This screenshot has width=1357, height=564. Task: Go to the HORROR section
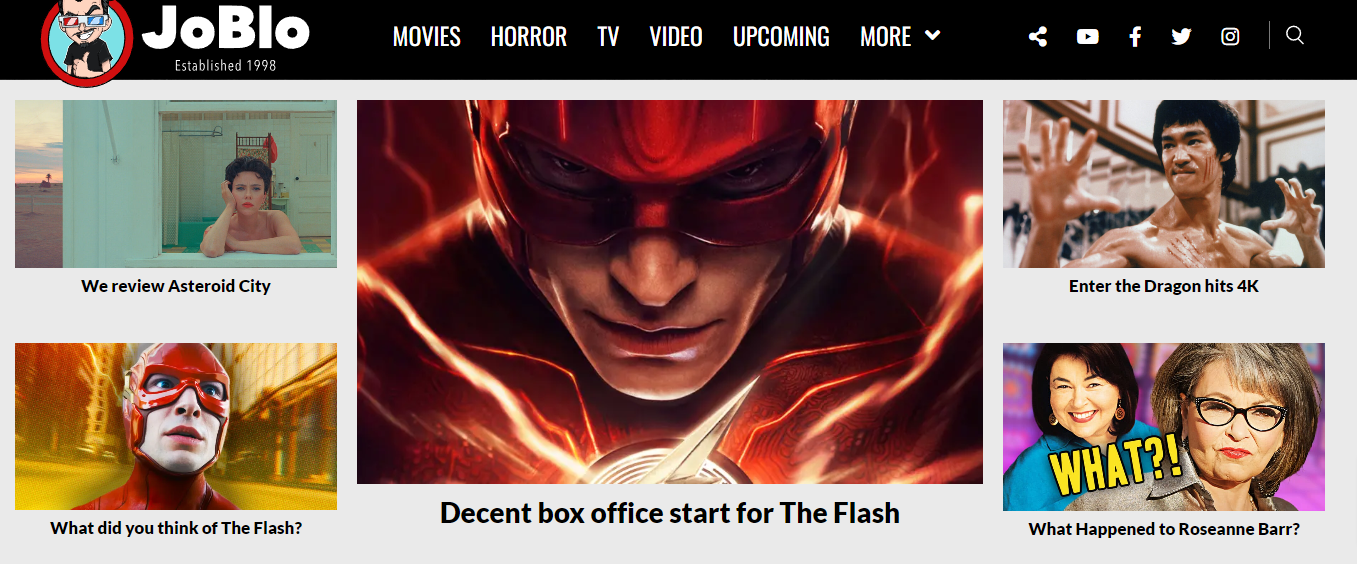529,37
